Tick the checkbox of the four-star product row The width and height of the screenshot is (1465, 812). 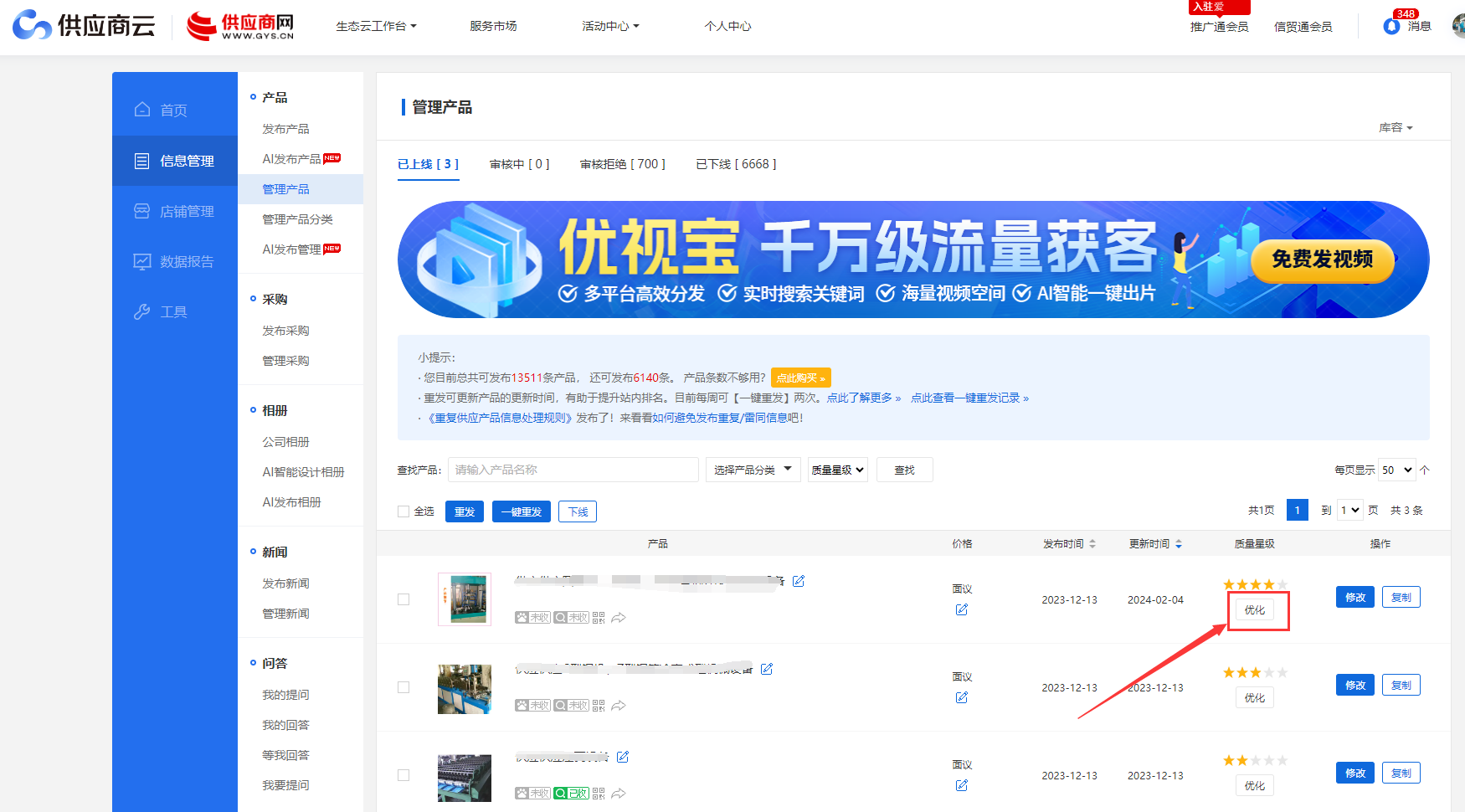point(404,599)
